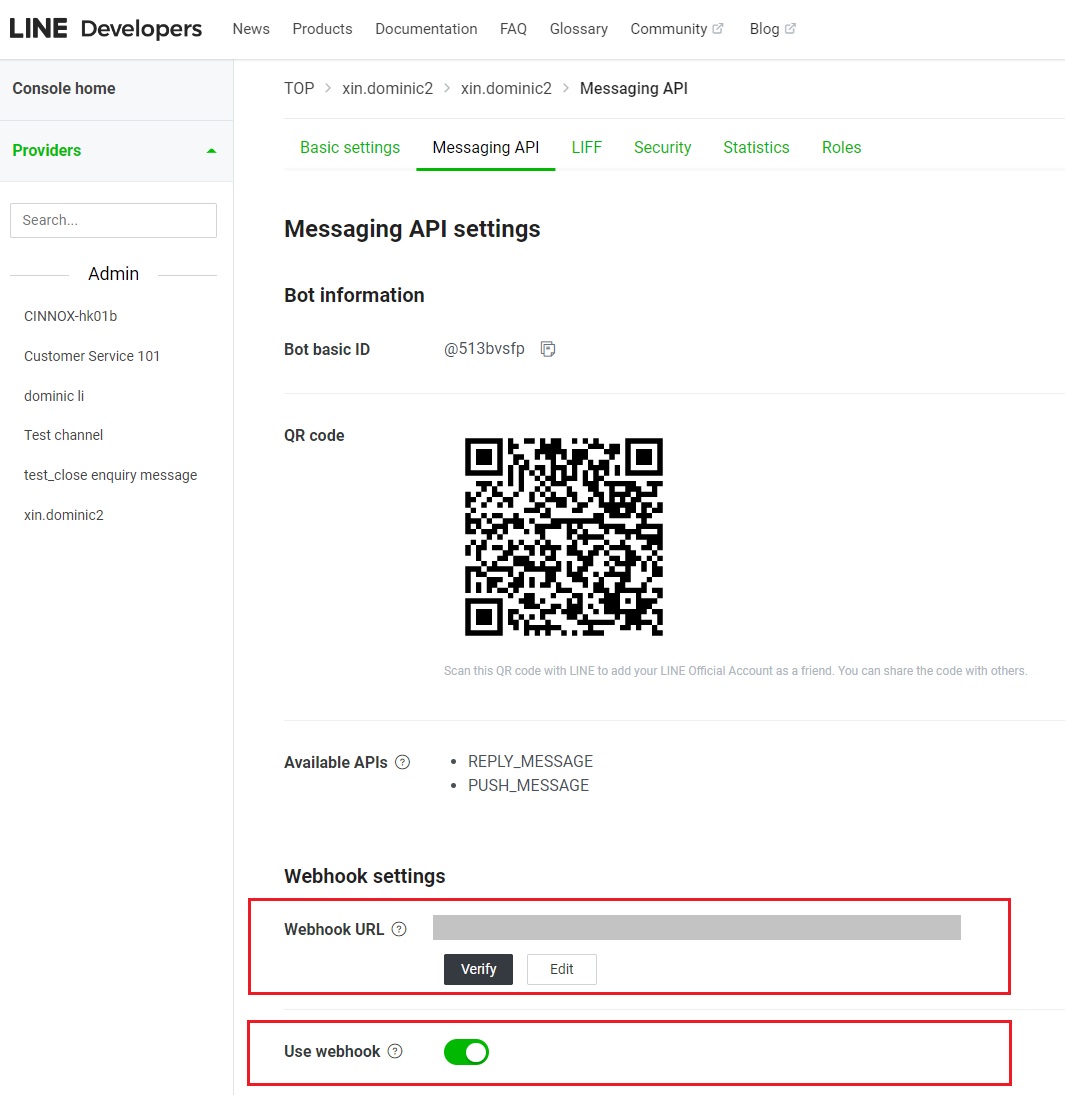
Task: Switch to the Statistics tab
Action: [756, 147]
